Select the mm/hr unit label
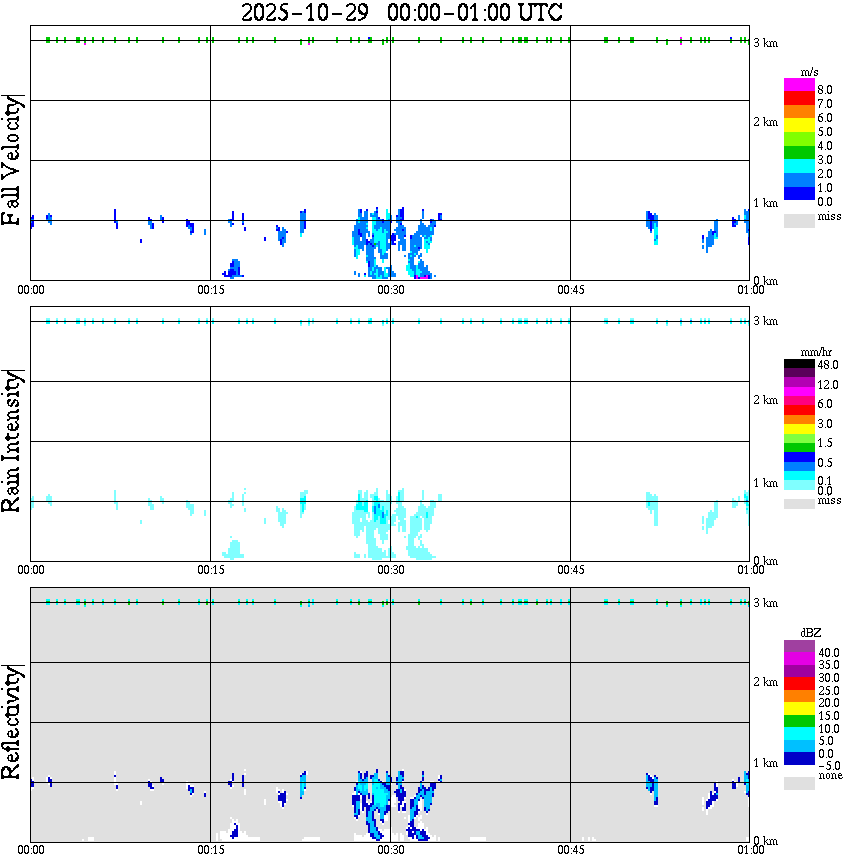Viewport: 850px width, 868px height. click(x=816, y=352)
